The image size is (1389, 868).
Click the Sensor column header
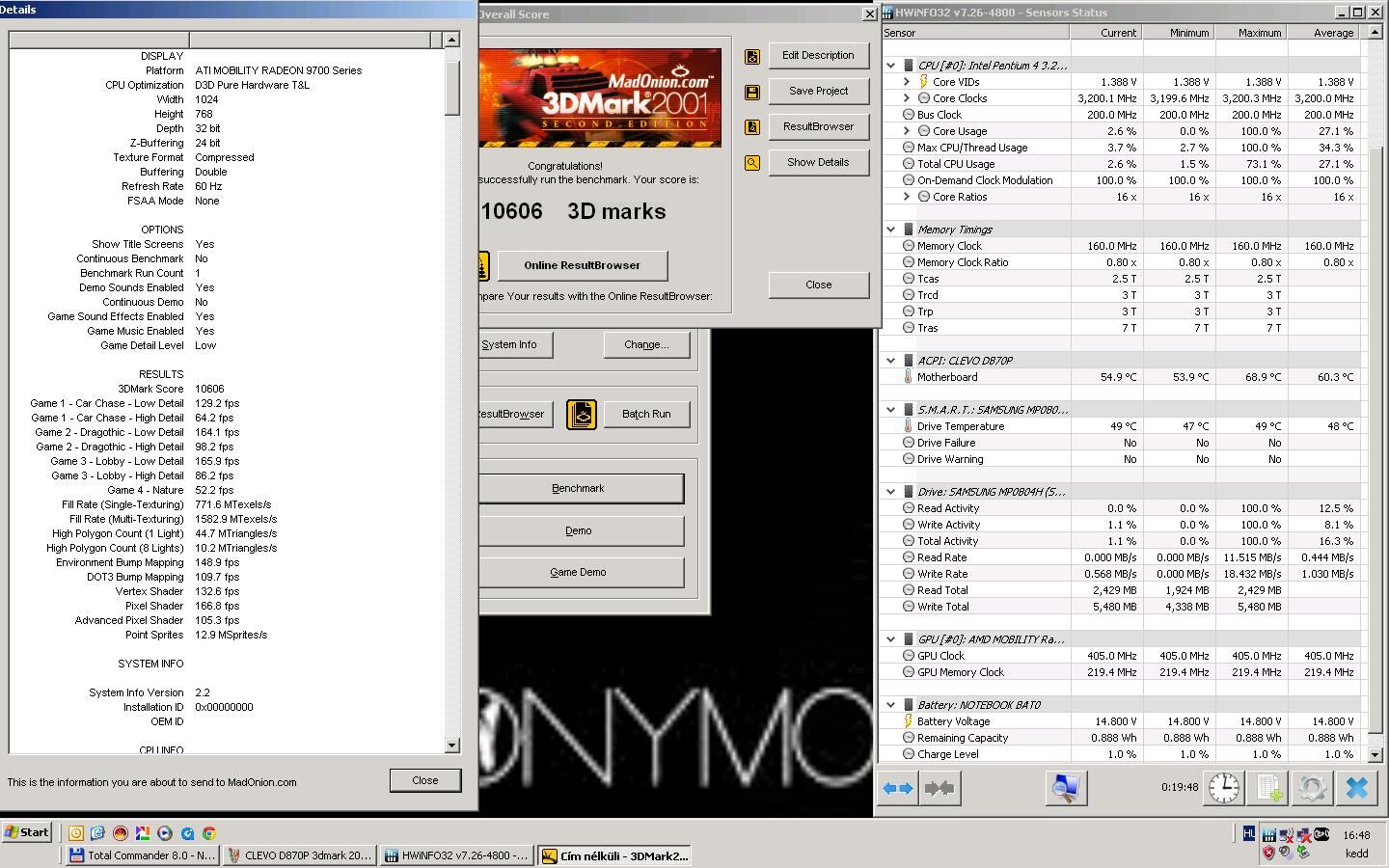click(x=975, y=33)
